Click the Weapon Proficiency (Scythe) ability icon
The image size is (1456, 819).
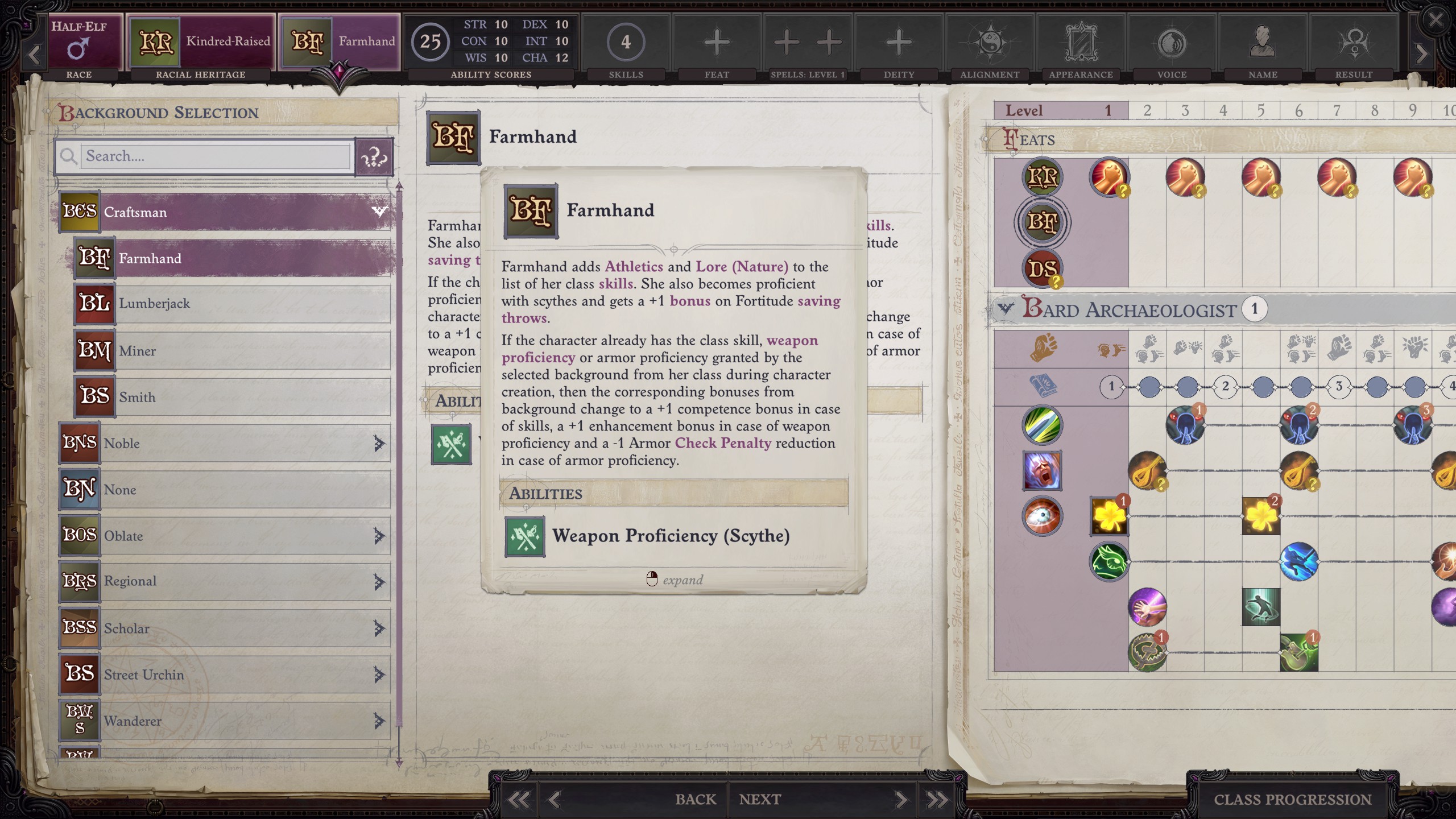tap(524, 536)
